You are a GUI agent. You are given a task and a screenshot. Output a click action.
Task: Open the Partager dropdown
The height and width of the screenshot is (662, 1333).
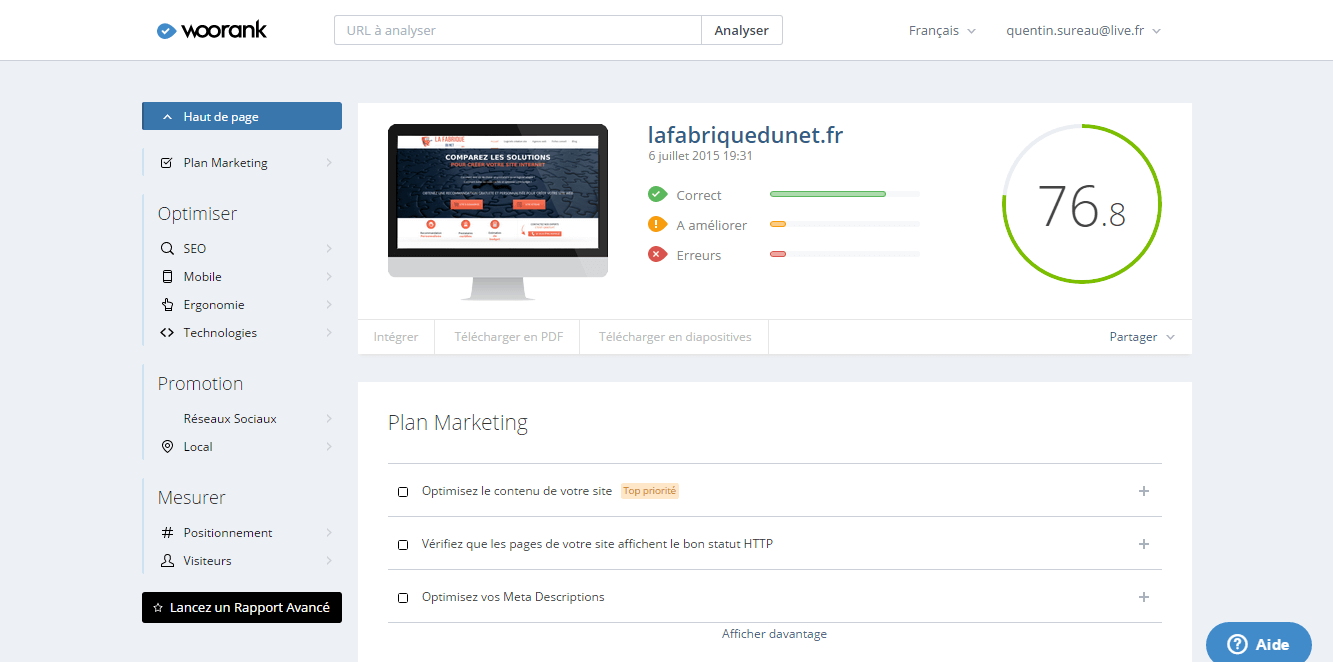point(1142,337)
